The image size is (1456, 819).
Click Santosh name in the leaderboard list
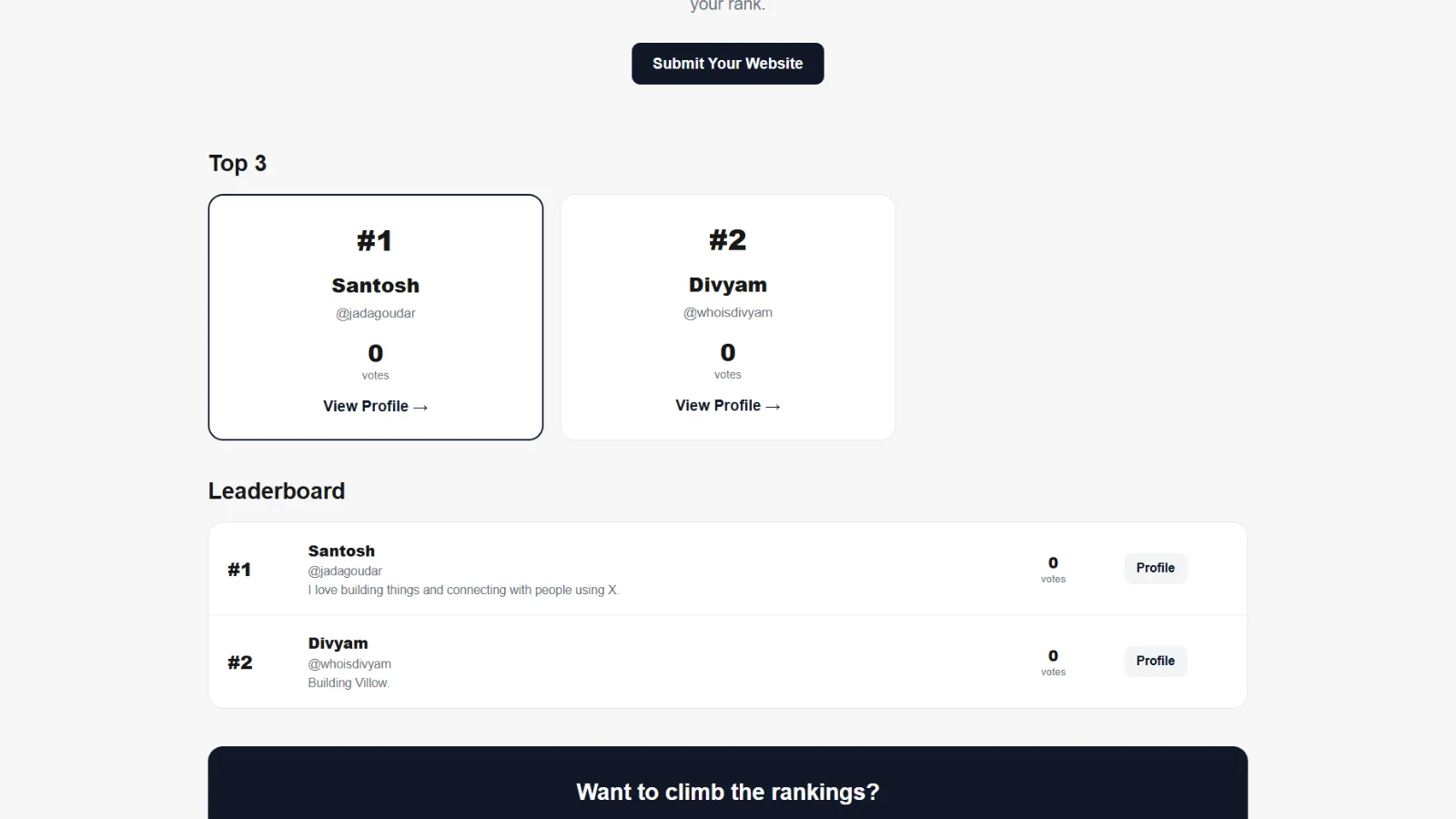click(x=341, y=551)
